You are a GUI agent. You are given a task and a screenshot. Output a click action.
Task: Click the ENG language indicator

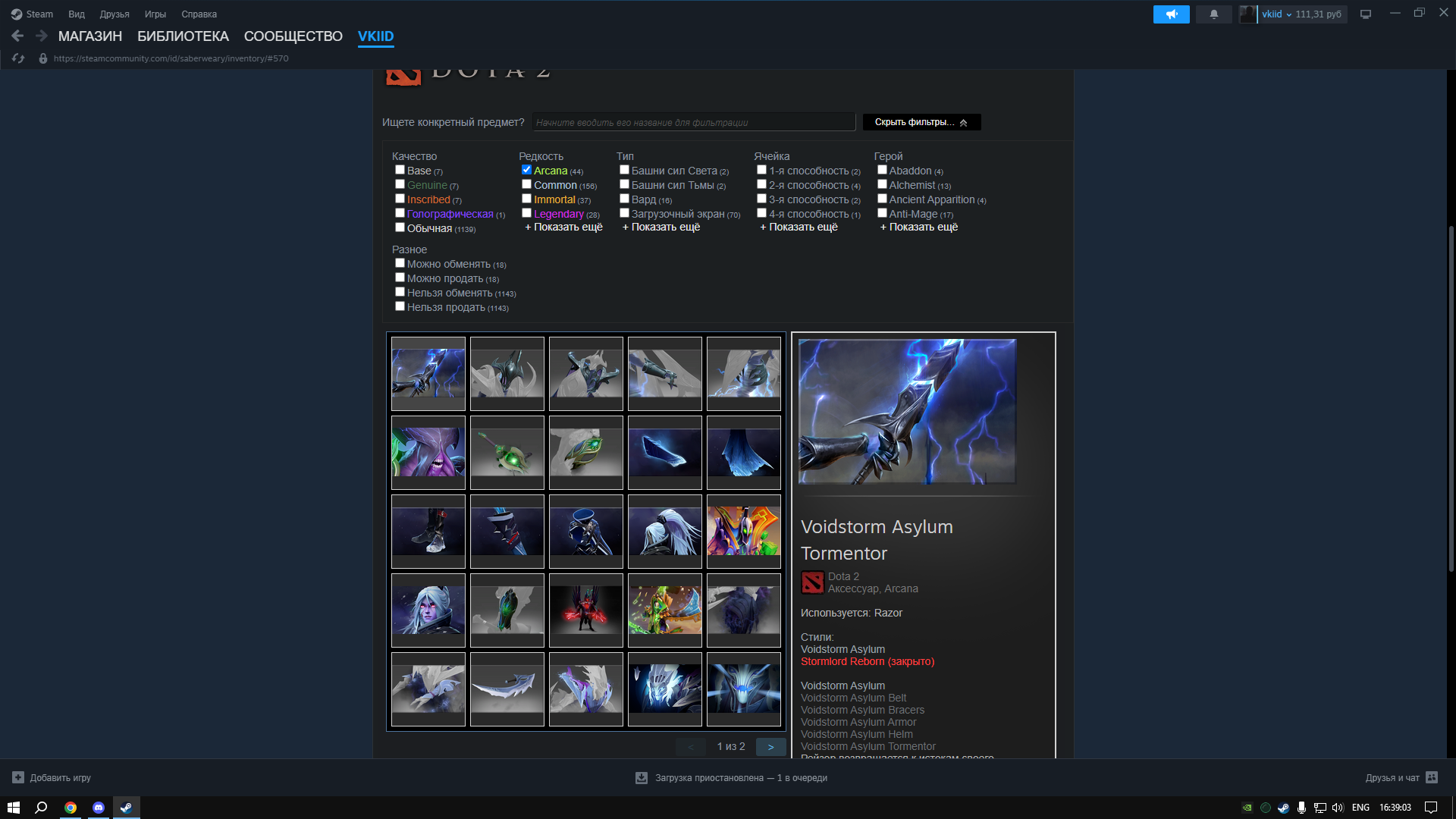[x=1360, y=808]
